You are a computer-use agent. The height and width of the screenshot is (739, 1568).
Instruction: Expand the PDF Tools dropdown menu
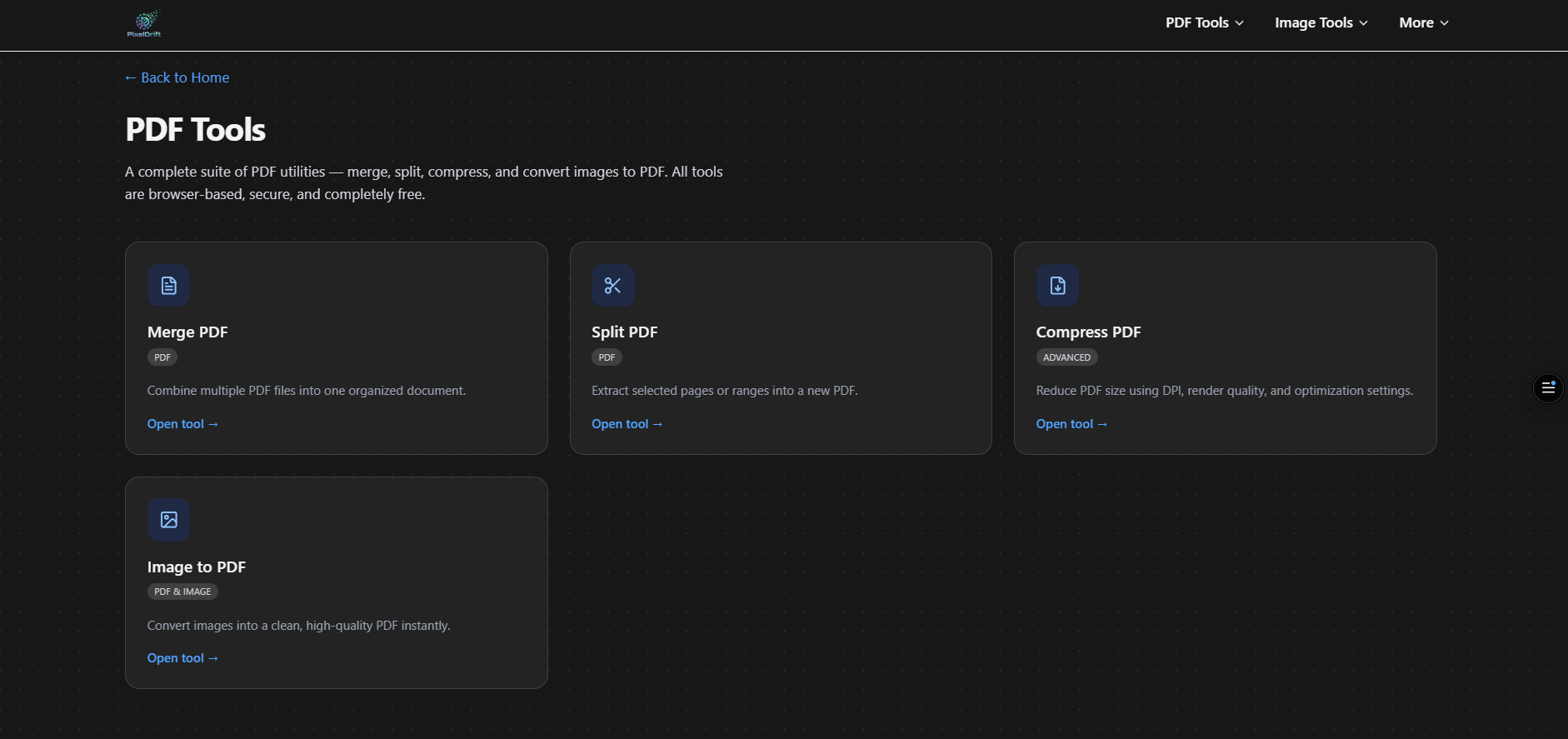(1205, 23)
